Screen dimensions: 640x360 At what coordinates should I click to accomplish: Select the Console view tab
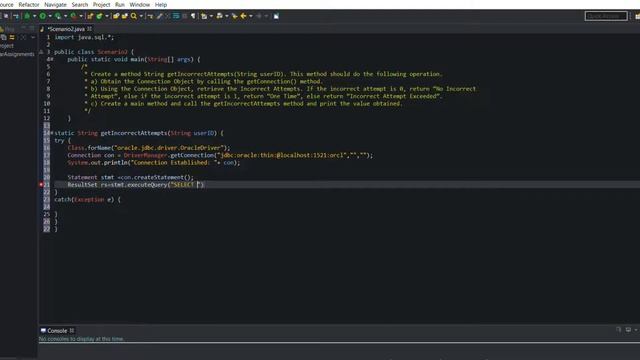[x=57, y=331]
